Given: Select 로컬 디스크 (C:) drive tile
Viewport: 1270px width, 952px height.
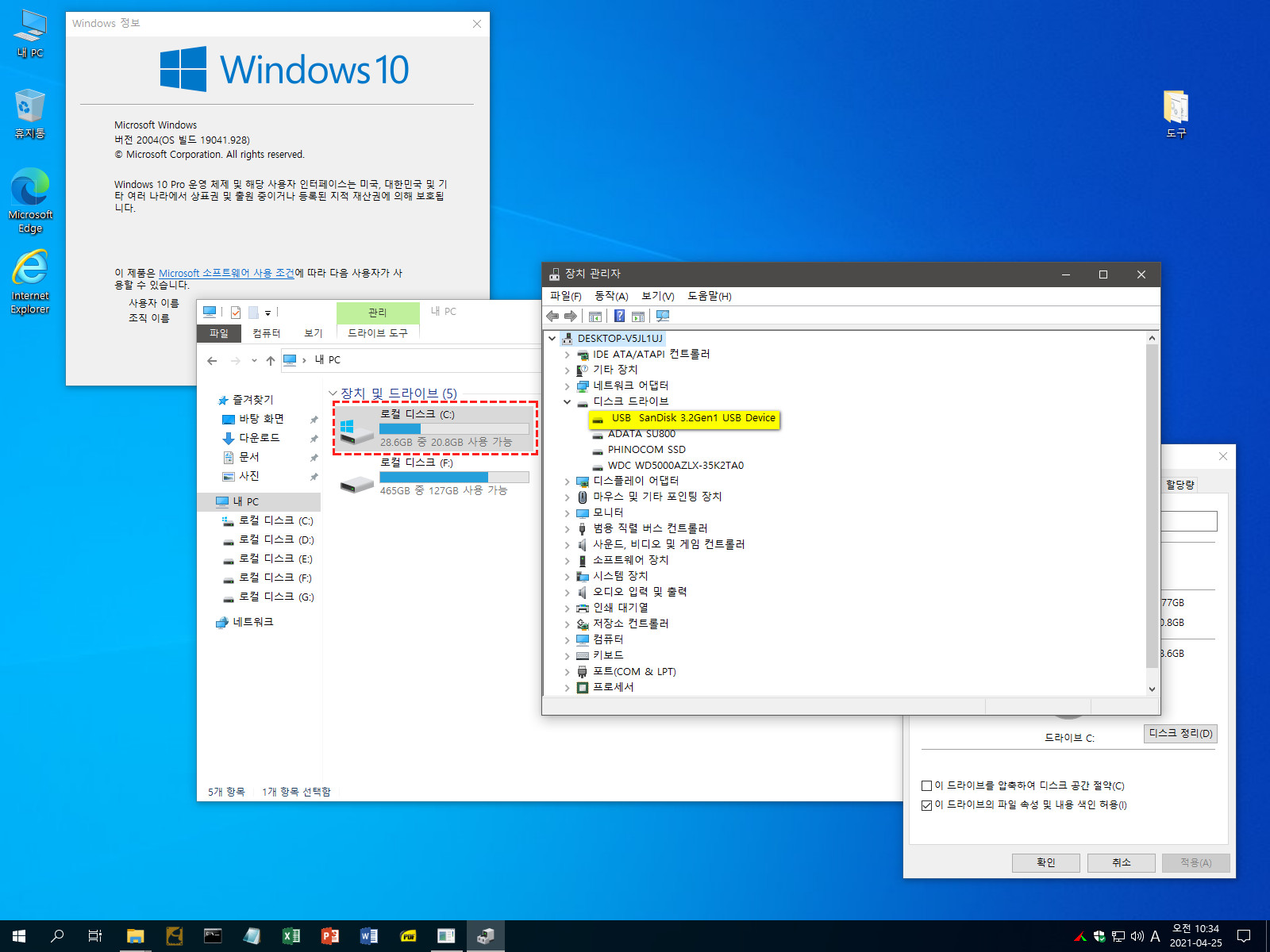Looking at the screenshot, I should 435,428.
